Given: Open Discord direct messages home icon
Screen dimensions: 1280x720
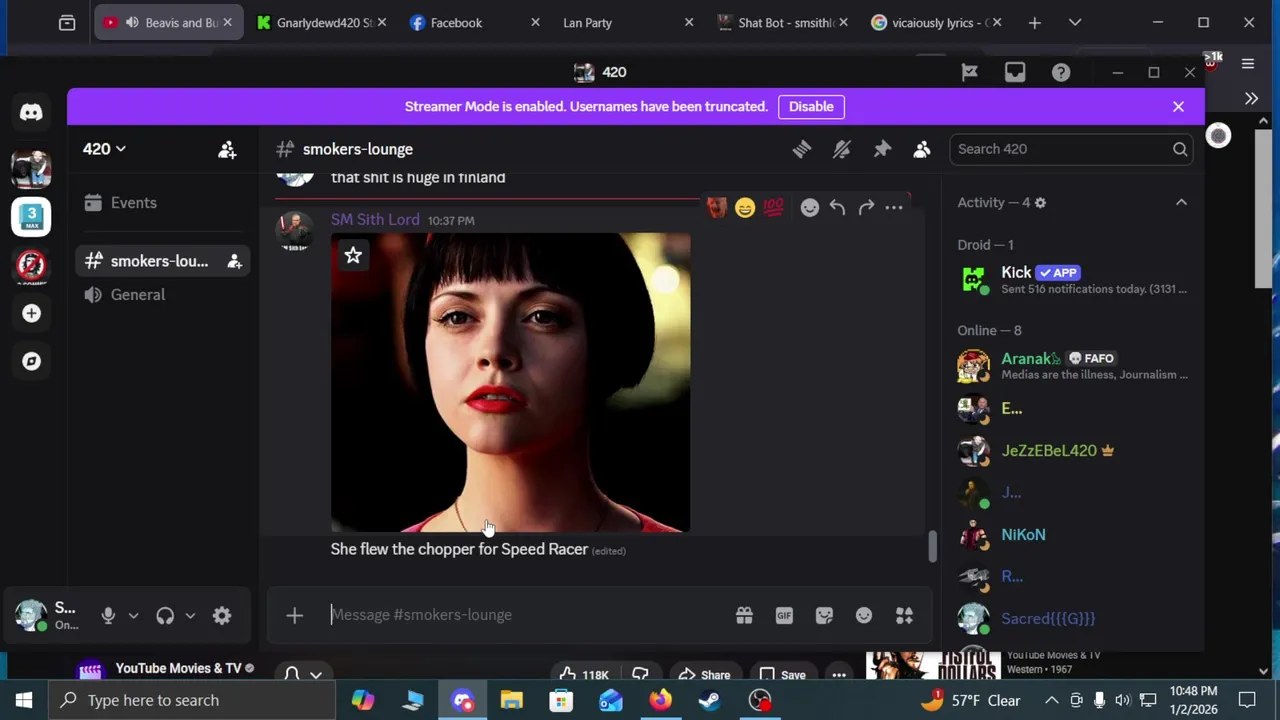Looking at the screenshot, I should coord(31,112).
